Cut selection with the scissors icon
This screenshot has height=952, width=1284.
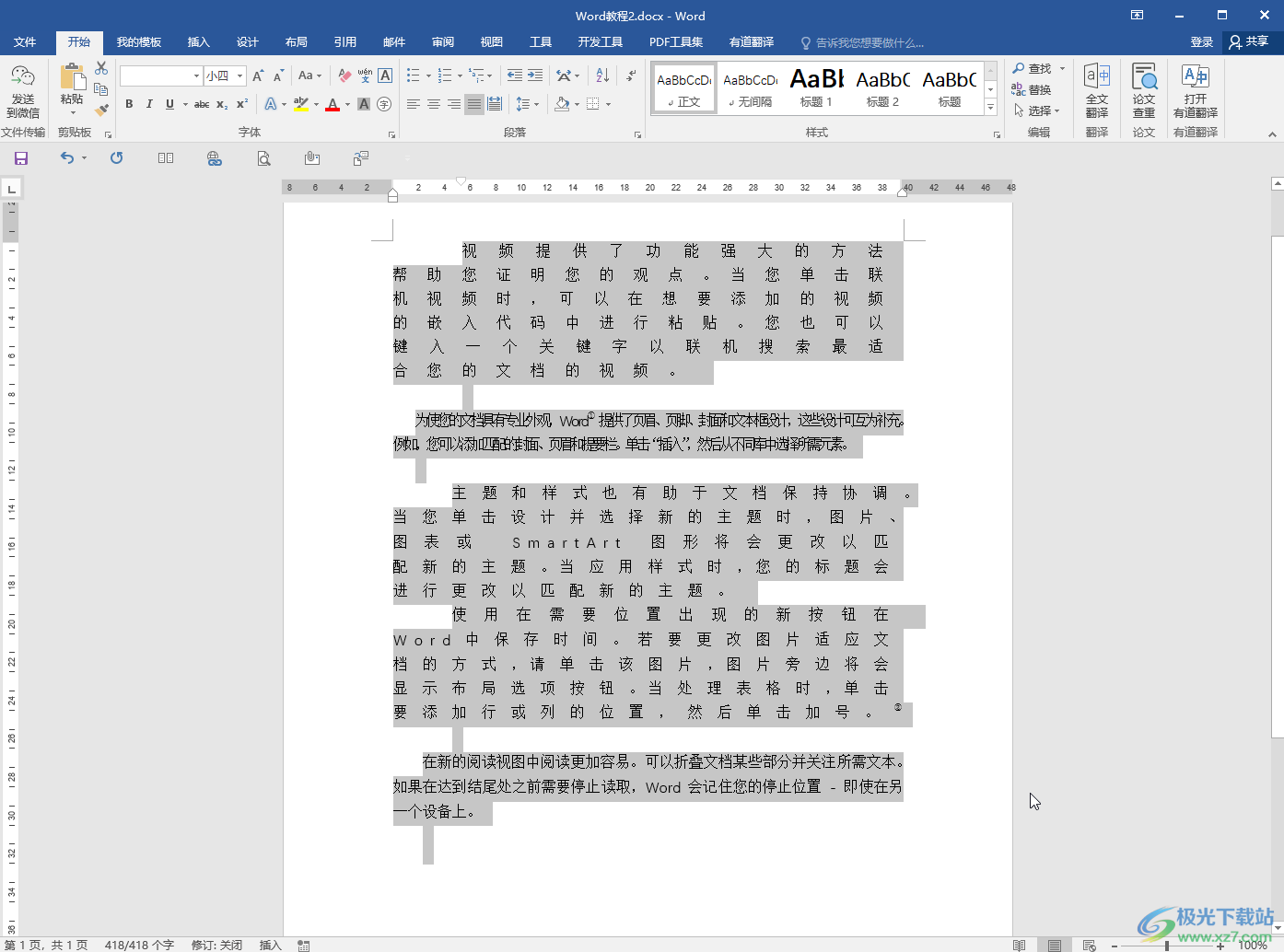point(101,68)
